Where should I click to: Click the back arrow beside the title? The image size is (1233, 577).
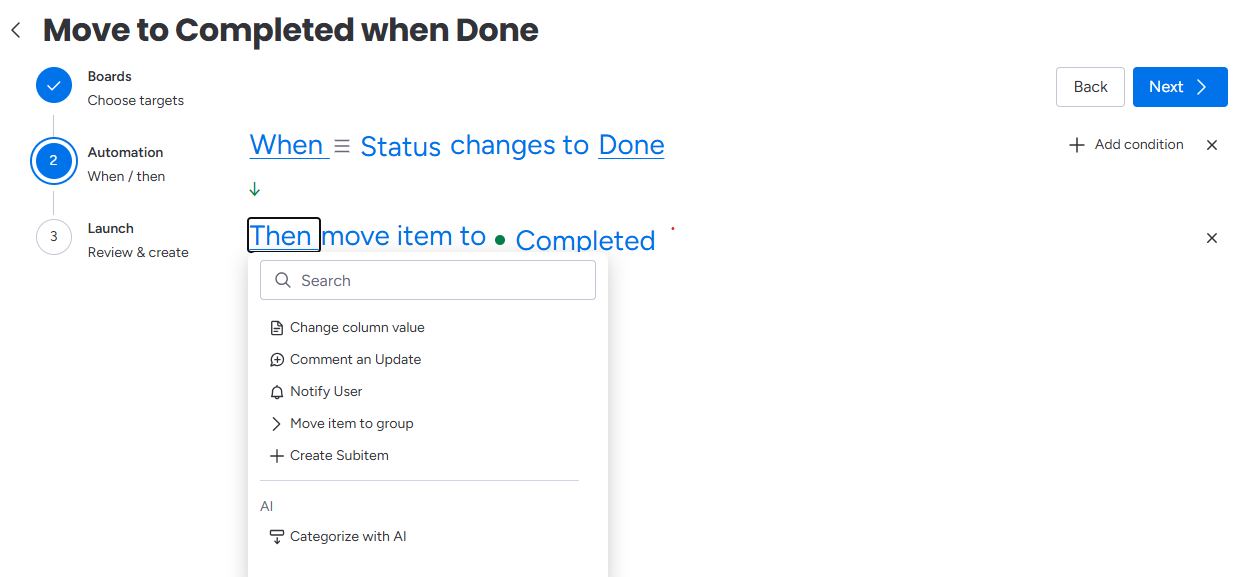pos(15,31)
